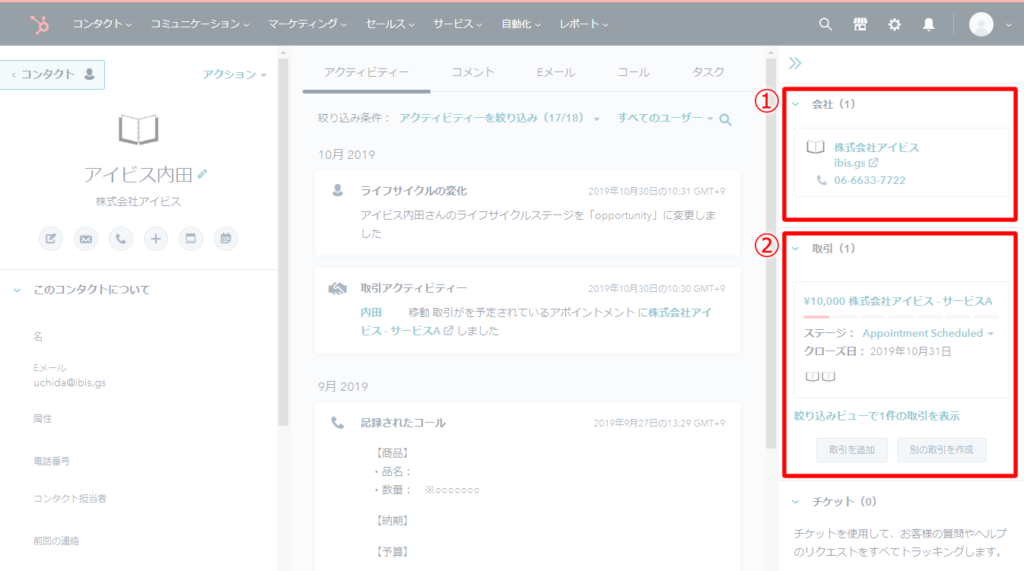Click the HubSpot sprocket logo
This screenshot has width=1024, height=571.
39,24
